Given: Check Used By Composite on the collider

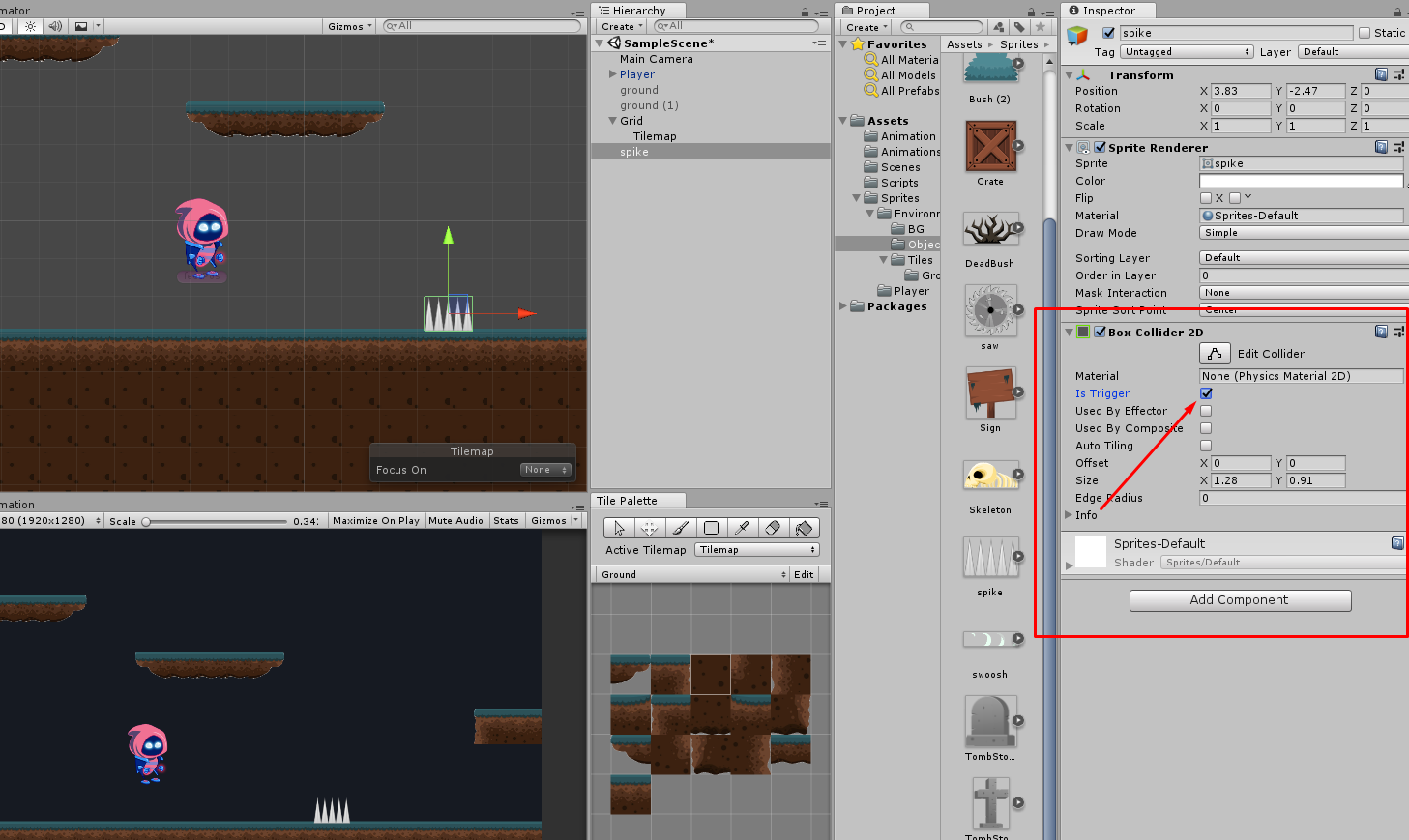Looking at the screenshot, I should [1206, 428].
